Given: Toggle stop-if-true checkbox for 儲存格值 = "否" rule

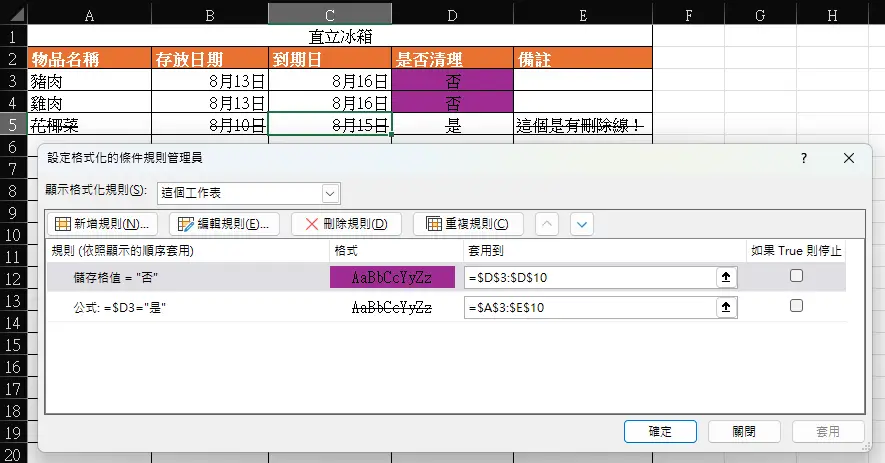Looking at the screenshot, I should tap(796, 276).
